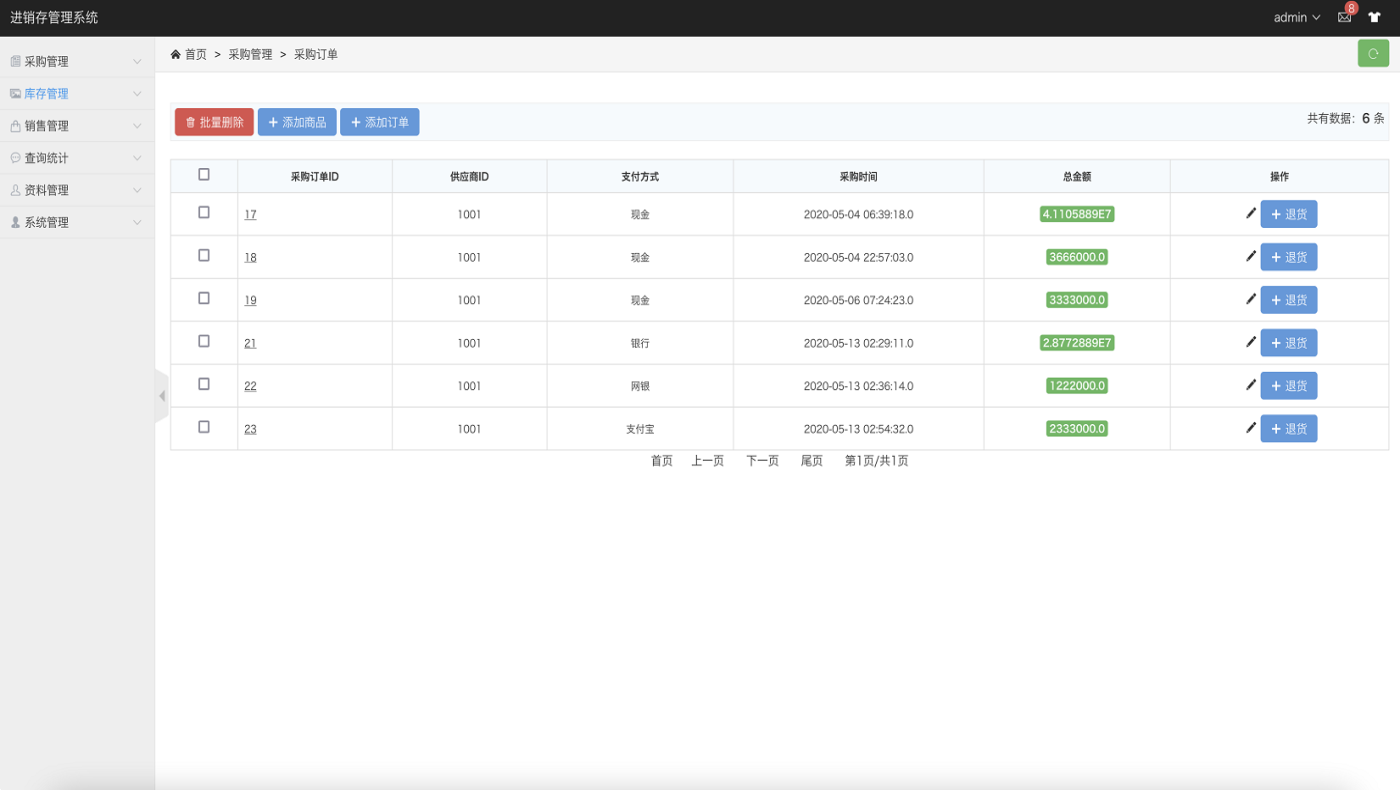This screenshot has height=790, width=1400.
Task: Expand 销售管理 menu chevron
Action: coord(137,126)
